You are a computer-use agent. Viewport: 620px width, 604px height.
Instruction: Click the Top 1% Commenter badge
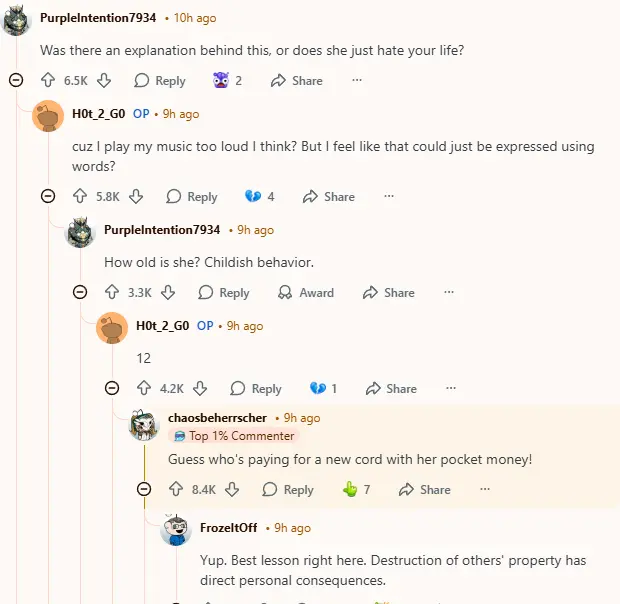pyautogui.click(x=234, y=436)
